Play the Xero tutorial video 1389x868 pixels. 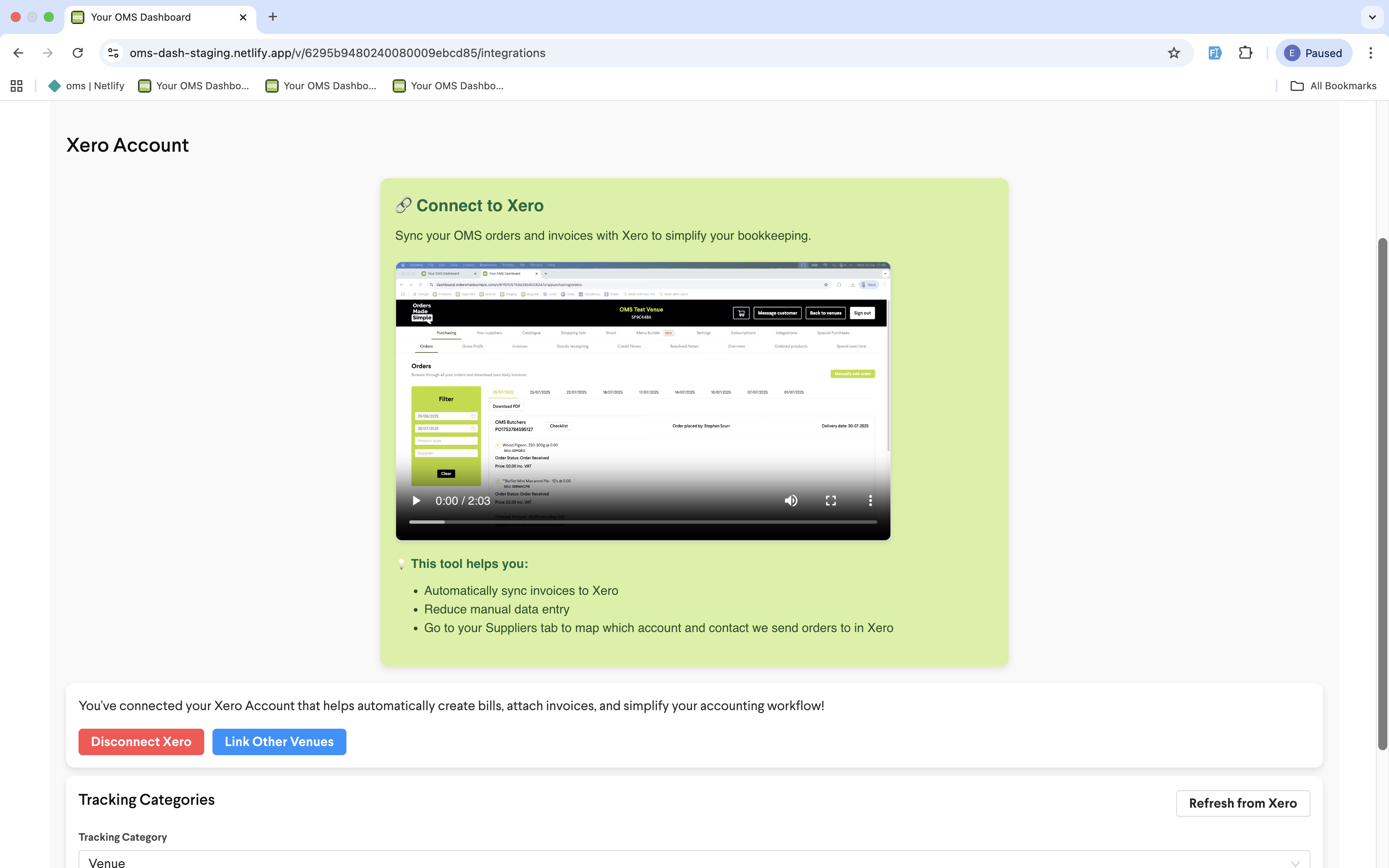pos(417,501)
